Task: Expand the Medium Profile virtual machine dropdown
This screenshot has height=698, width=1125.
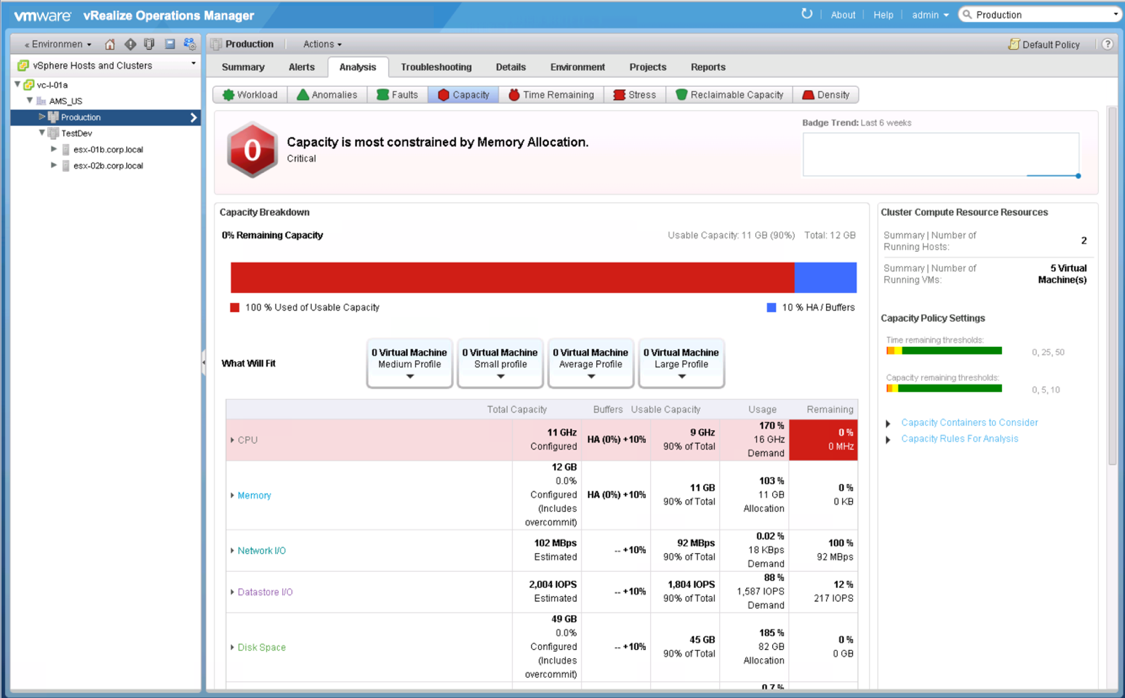Action: pyautogui.click(x=410, y=377)
